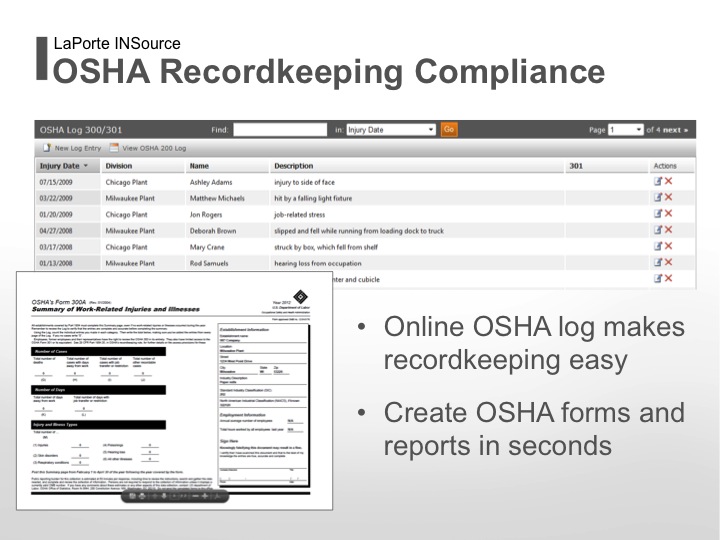This screenshot has width=720, height=540.
Task: Click description 'injury to side of face'
Action: pyautogui.click(x=304, y=182)
